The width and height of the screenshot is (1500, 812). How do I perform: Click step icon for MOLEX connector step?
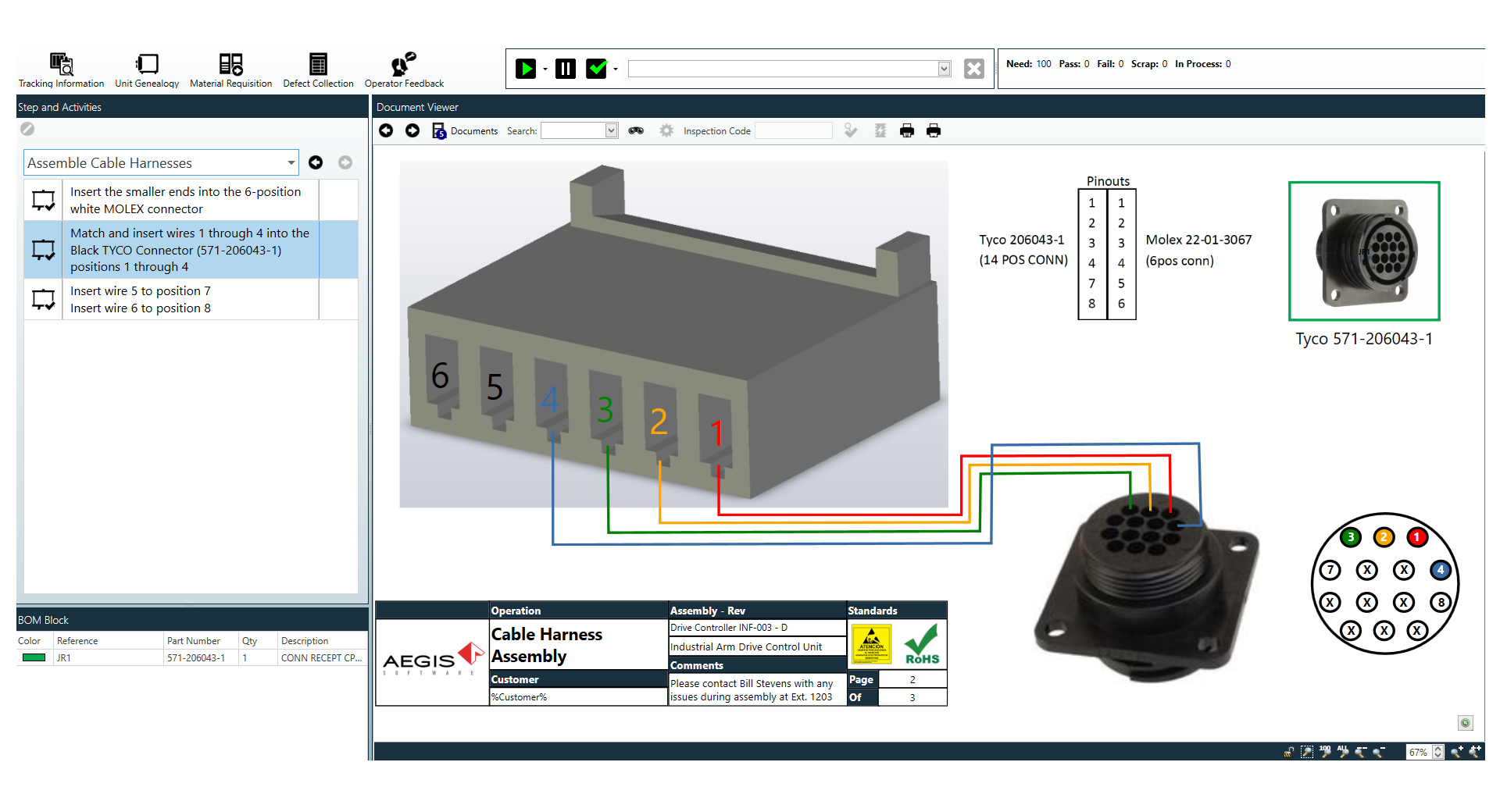(x=44, y=201)
